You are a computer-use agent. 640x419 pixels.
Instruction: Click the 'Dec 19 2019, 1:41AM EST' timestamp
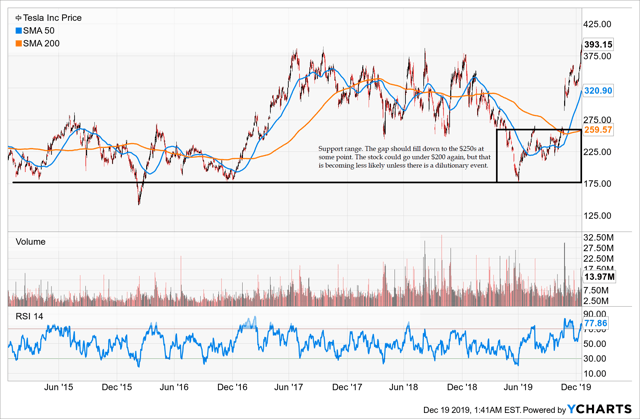tap(472, 410)
